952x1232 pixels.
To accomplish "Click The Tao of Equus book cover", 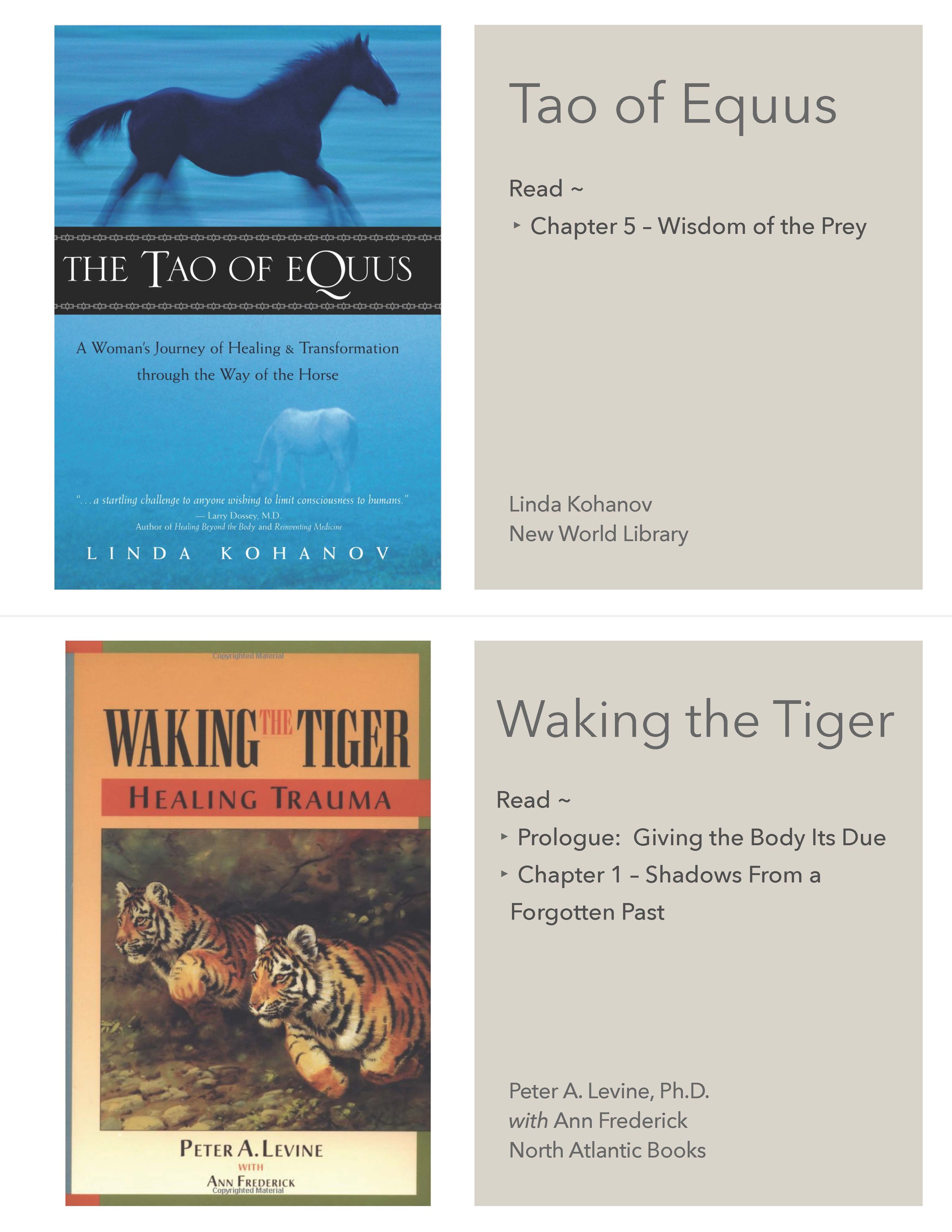I will tap(248, 307).
